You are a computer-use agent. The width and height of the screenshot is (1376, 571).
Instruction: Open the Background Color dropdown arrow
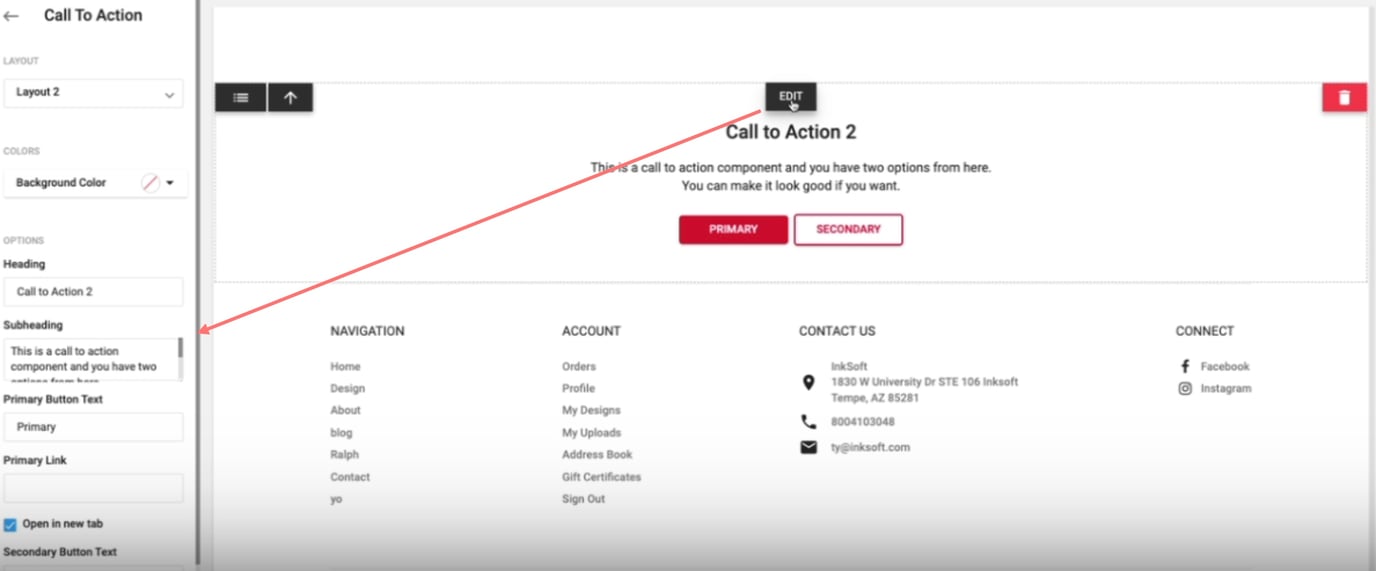click(x=170, y=183)
